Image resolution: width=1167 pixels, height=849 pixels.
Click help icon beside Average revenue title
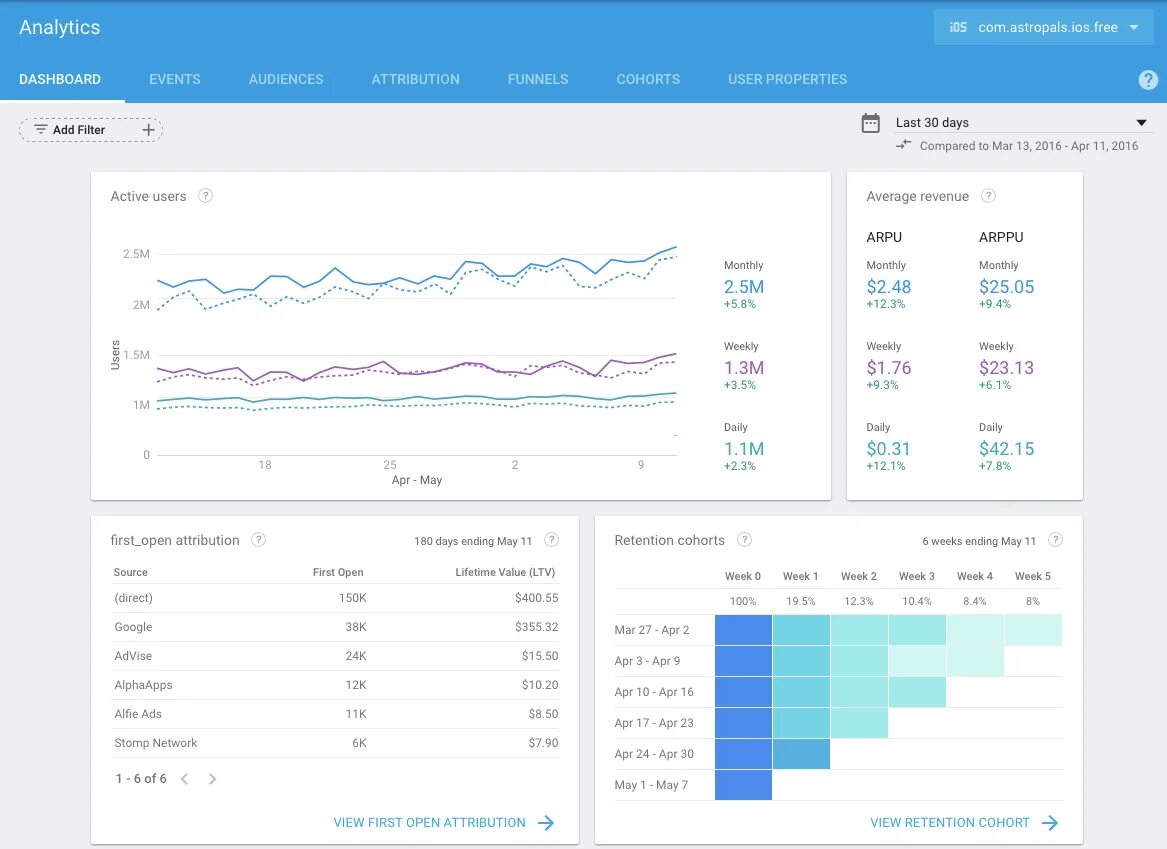click(988, 196)
